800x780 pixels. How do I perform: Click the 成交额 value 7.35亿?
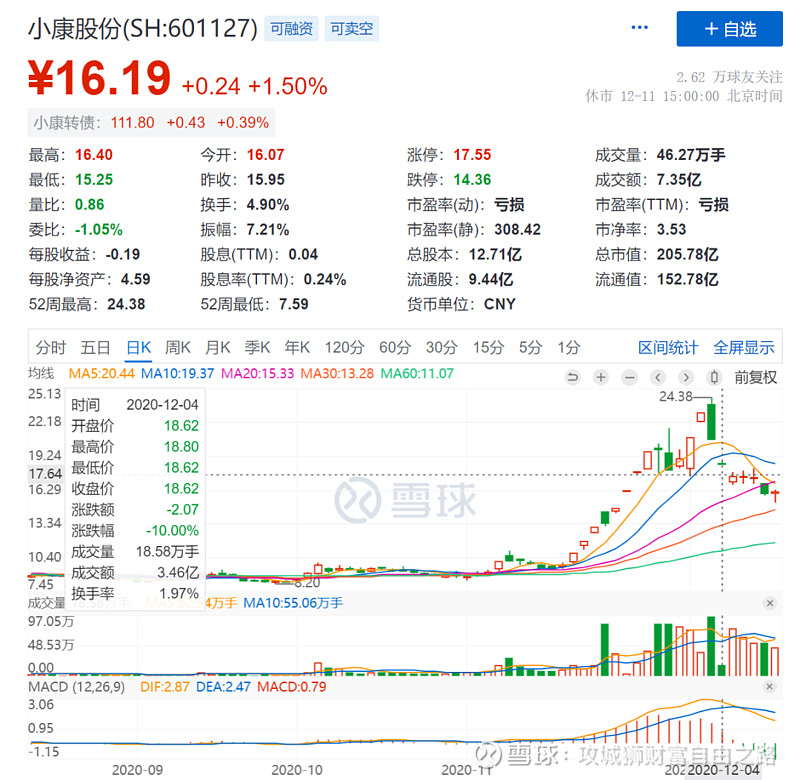tap(679, 180)
